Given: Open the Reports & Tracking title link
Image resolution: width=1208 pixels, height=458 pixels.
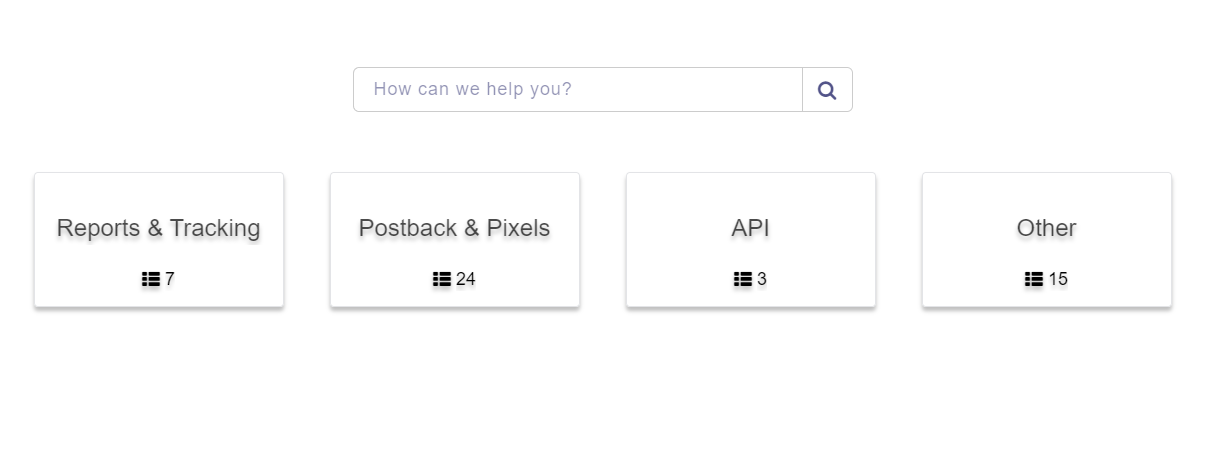Looking at the screenshot, I should click(159, 228).
